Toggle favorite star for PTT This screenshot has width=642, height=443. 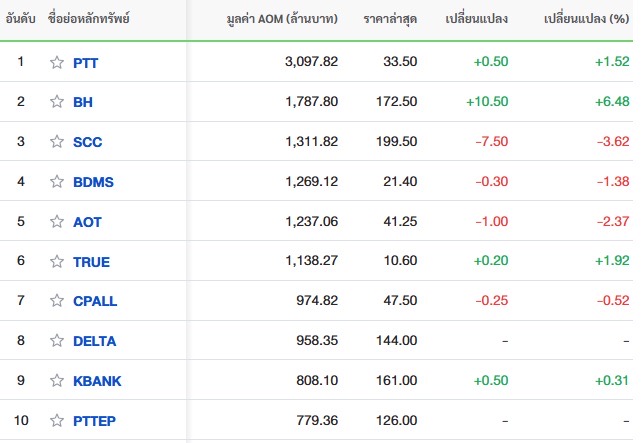click(x=57, y=62)
